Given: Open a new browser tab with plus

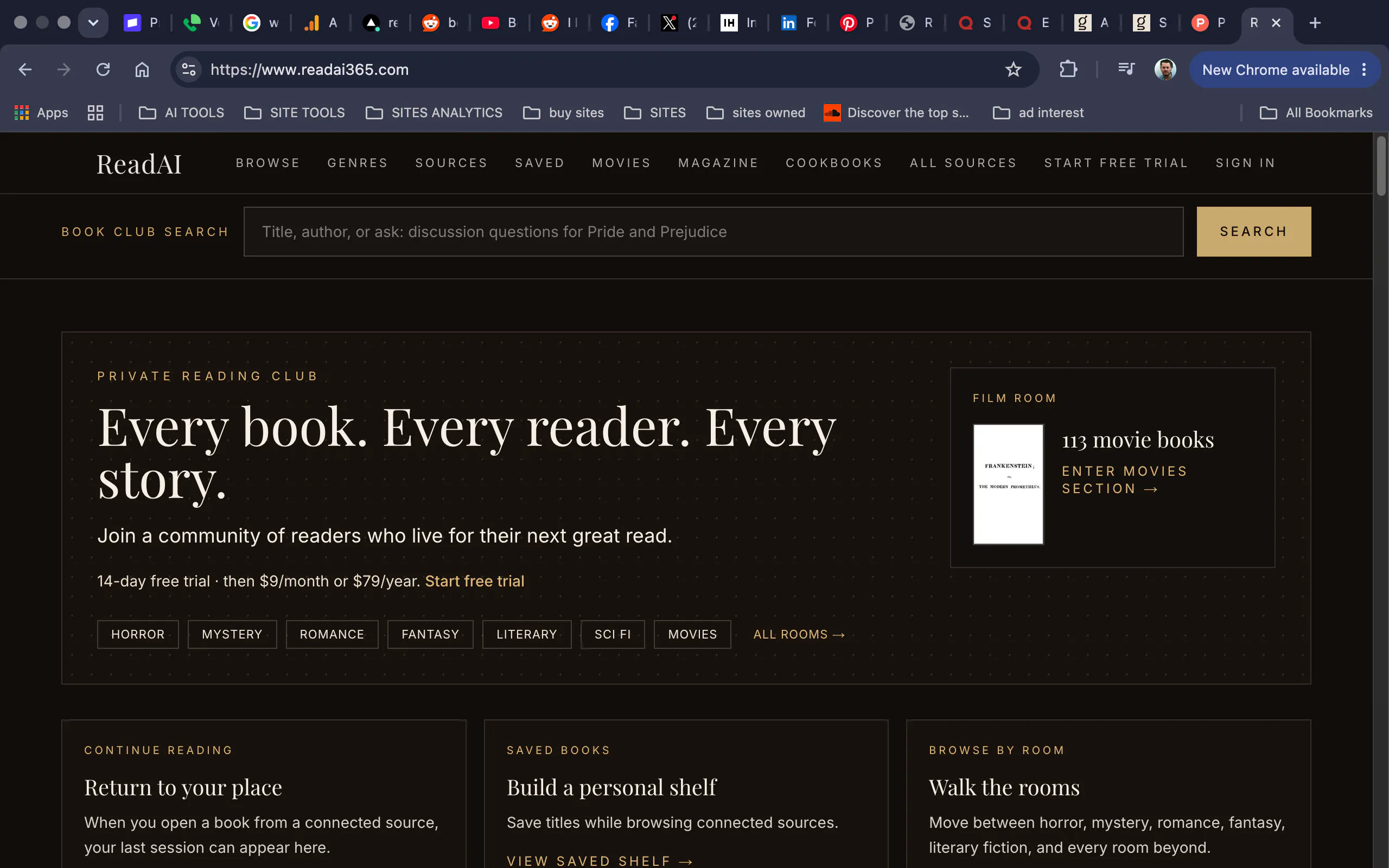Looking at the screenshot, I should point(1315,22).
